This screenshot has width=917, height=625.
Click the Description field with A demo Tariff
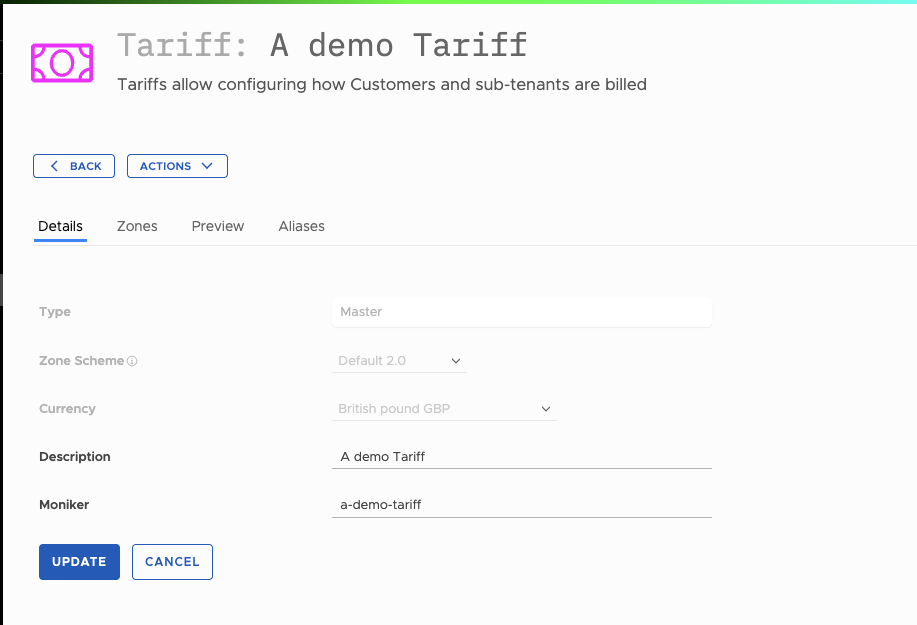point(522,457)
